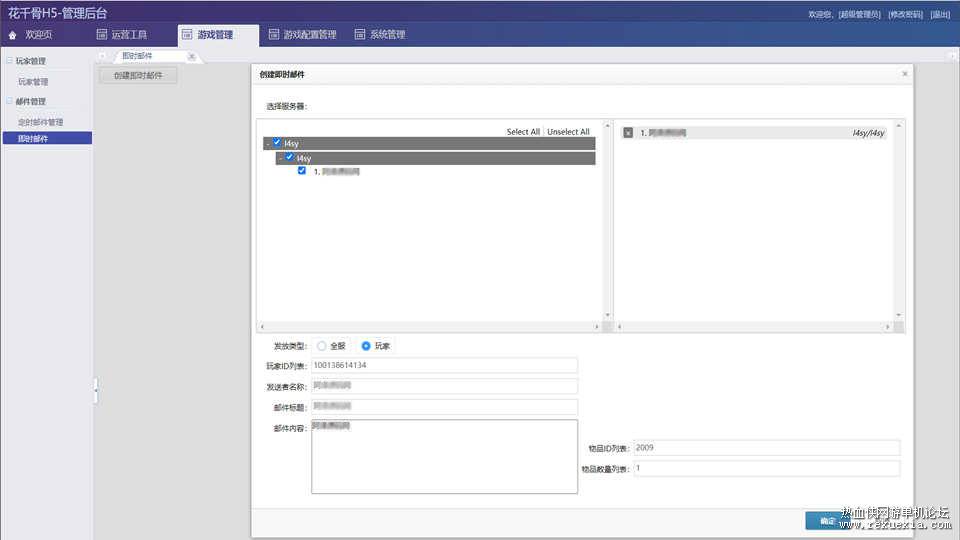Click the l4sy/l4sy label in selected list

(x=868, y=133)
